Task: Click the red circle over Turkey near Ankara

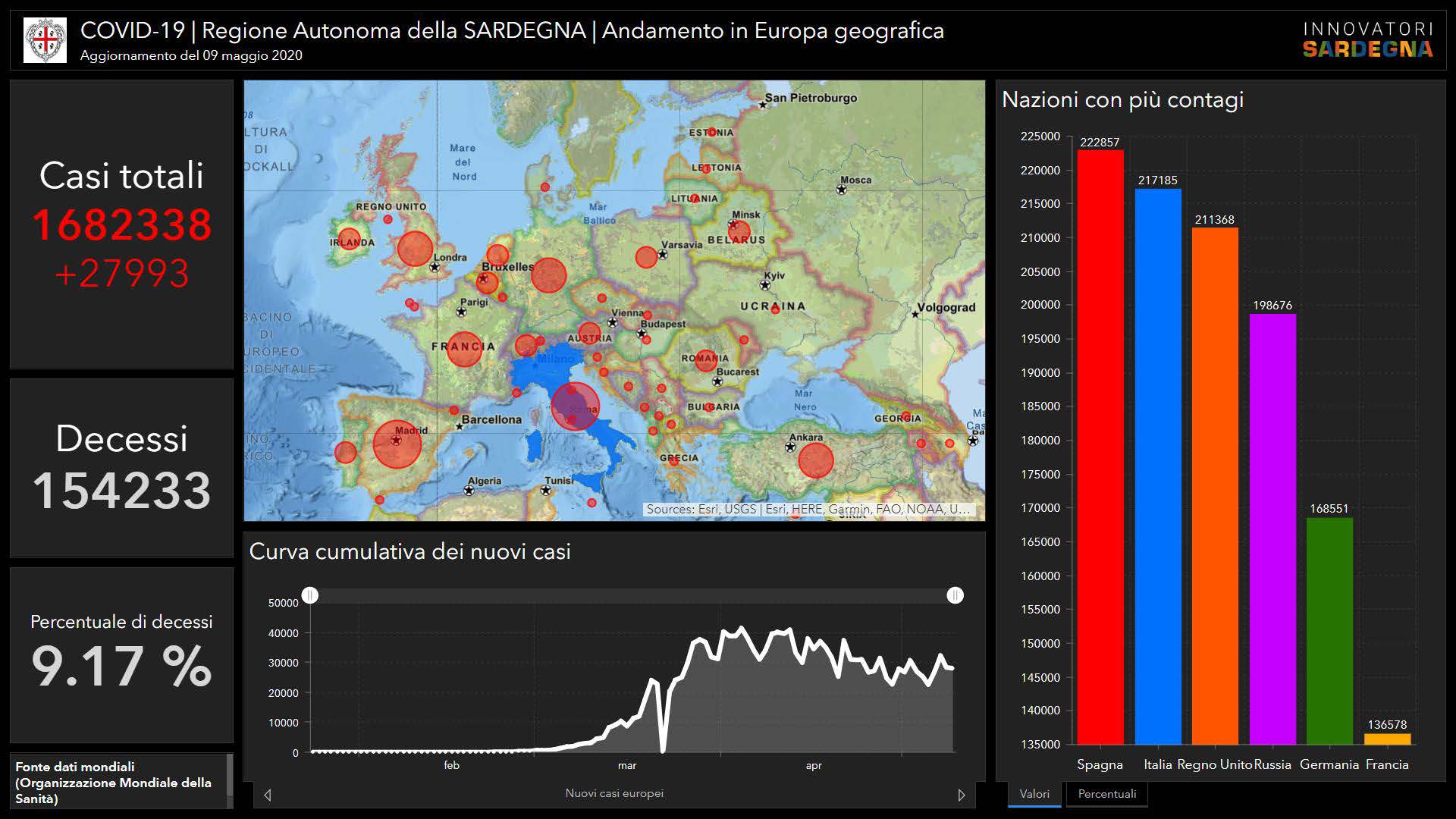Action: tap(816, 460)
